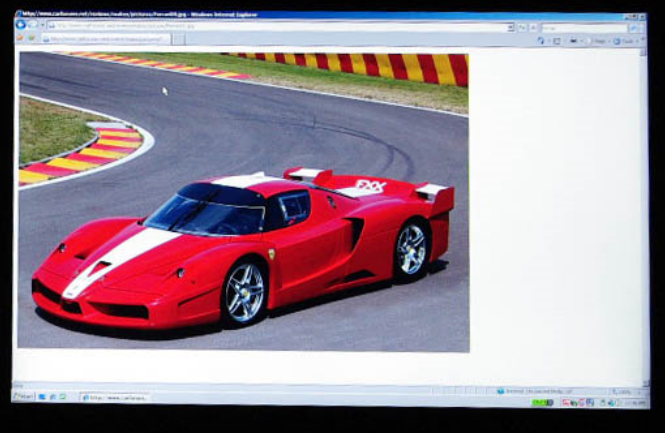Click the Windows Start button

click(x=23, y=397)
